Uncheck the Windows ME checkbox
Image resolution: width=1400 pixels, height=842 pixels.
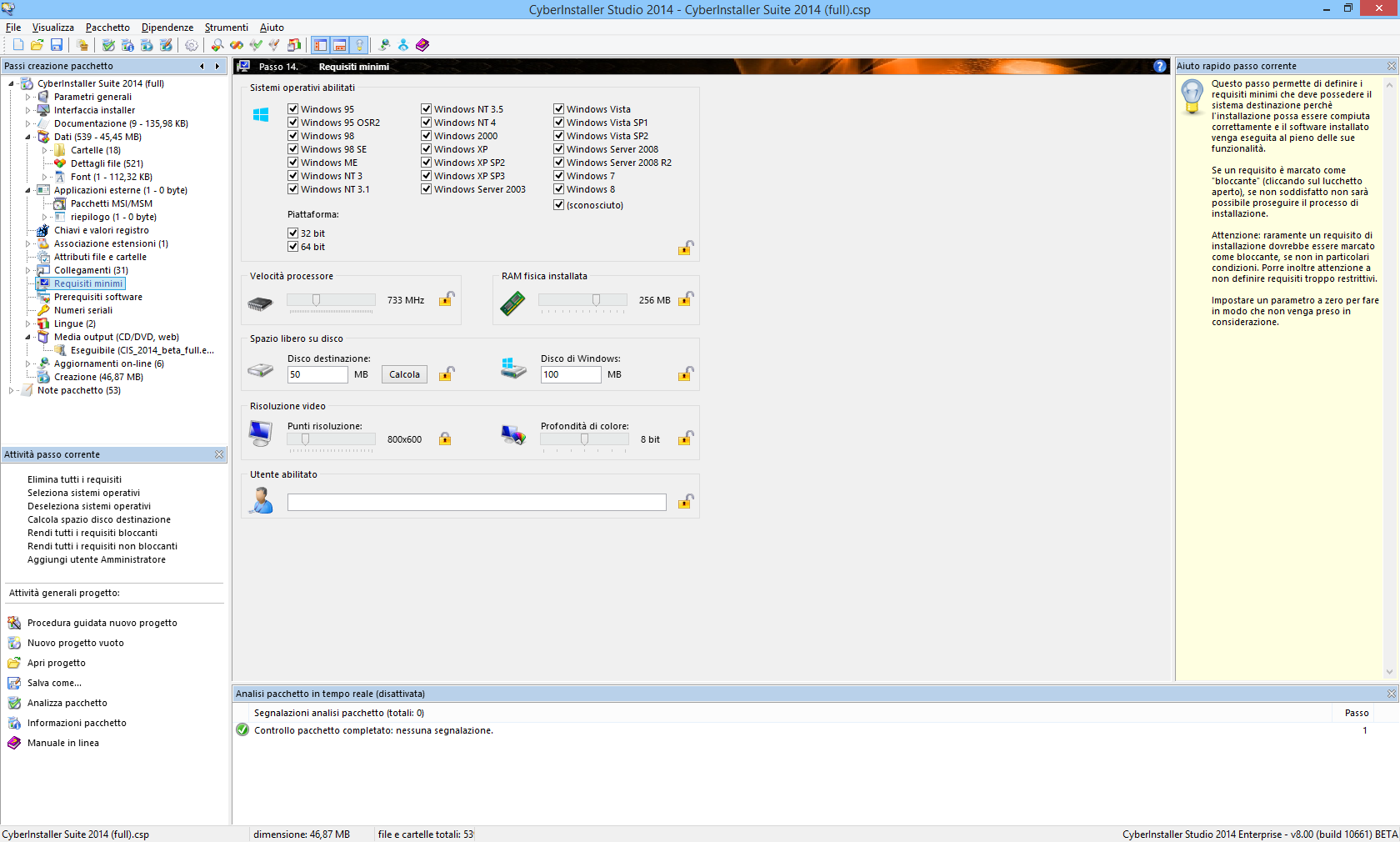(293, 163)
